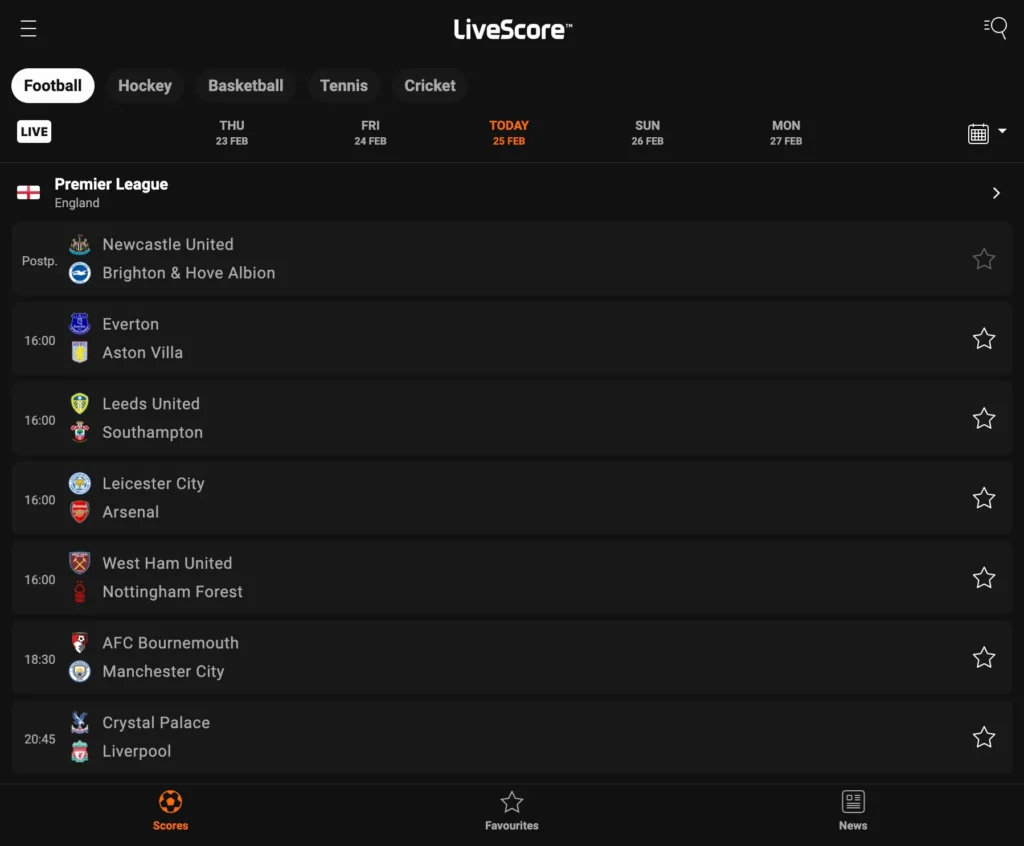Favourite the Leeds United vs Southampton match
The width and height of the screenshot is (1024, 846).
click(x=984, y=419)
